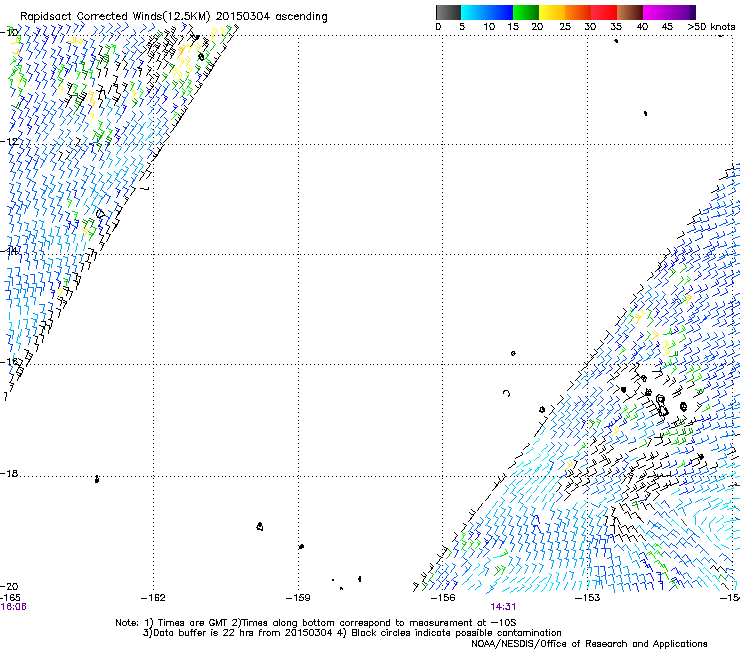
Task: Click the '-165' longitude axis label
Action: [10, 598]
